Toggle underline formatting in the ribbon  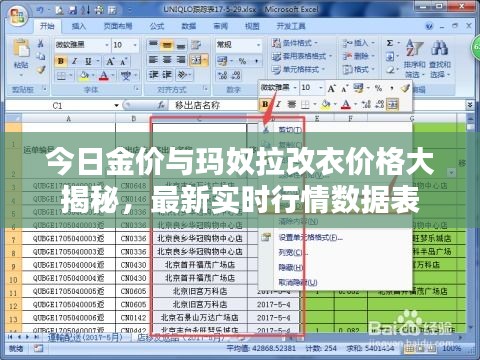[88, 61]
